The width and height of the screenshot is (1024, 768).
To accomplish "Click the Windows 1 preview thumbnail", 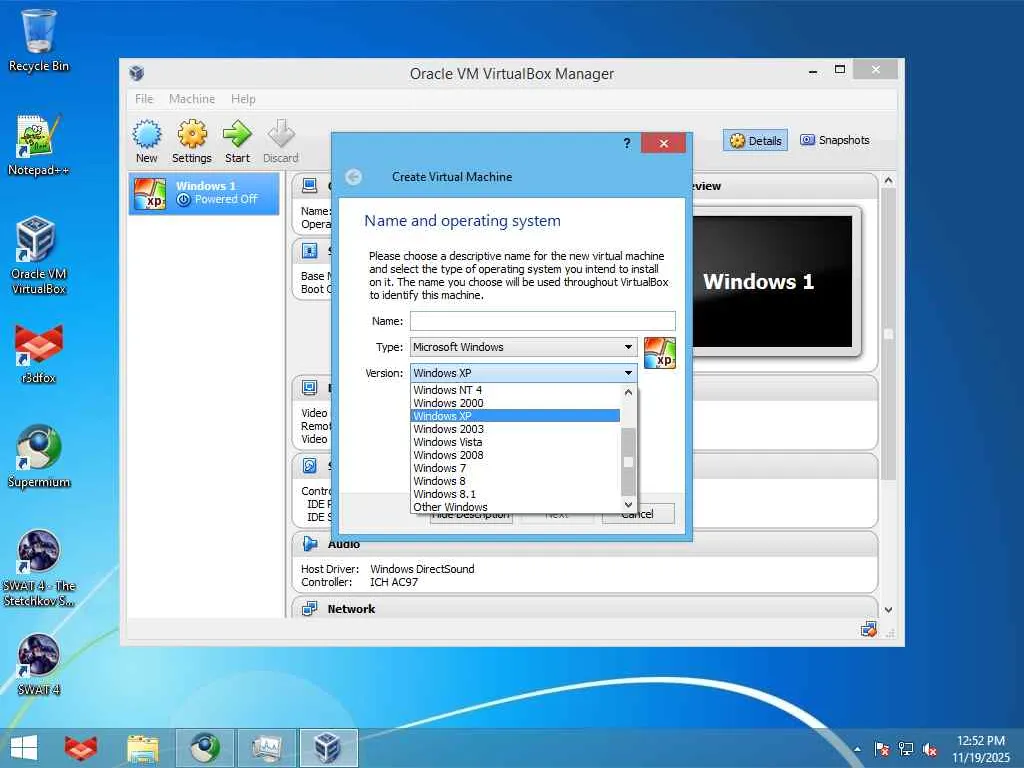I will tap(772, 281).
